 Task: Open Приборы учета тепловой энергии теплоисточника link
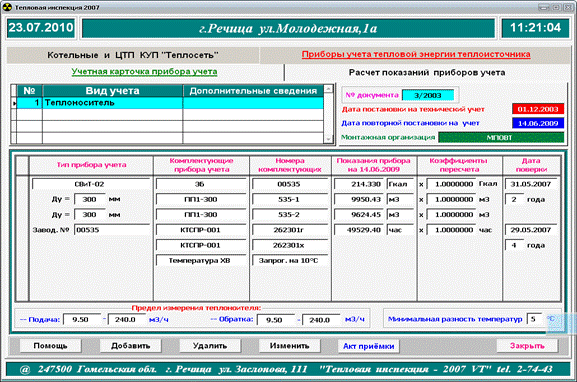tap(416, 54)
